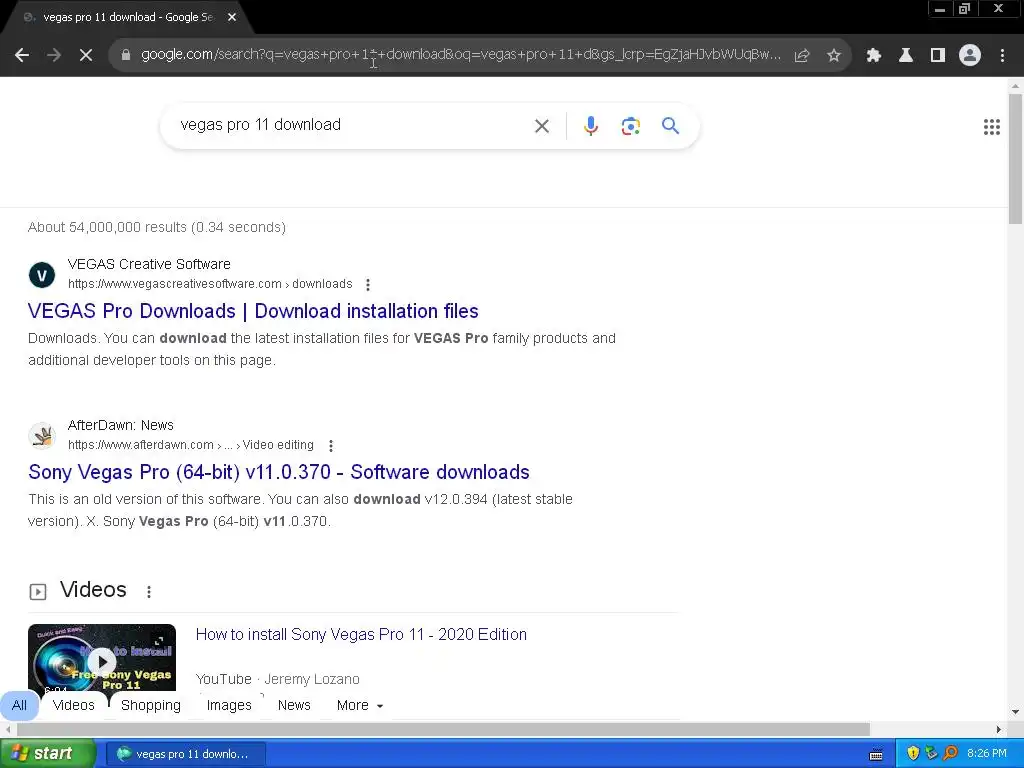Click the afterdawn.com URL breadcrumb
Viewport: 1024px width, 768px height.
point(191,445)
